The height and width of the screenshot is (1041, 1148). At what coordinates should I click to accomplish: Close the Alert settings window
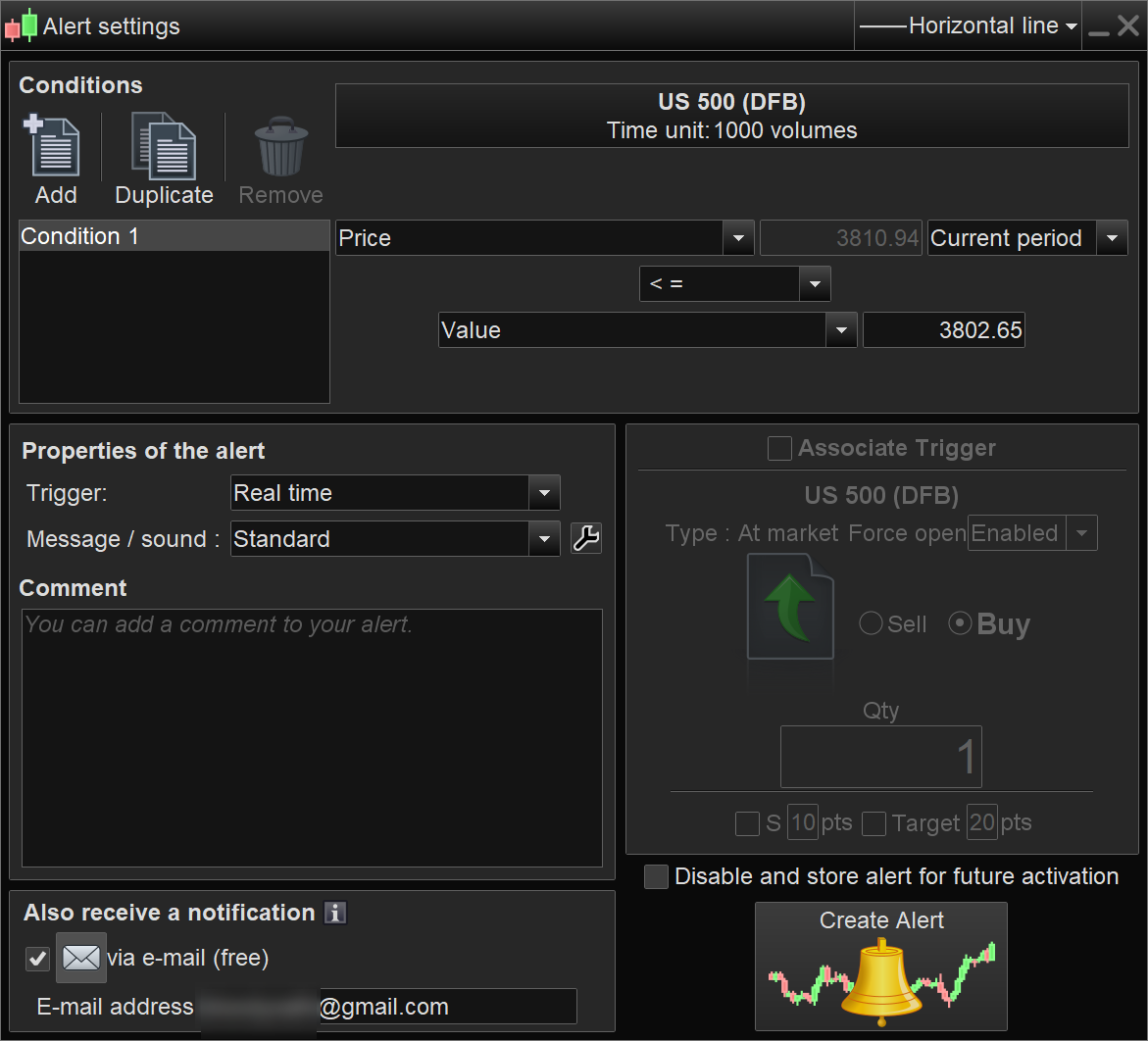[1128, 25]
